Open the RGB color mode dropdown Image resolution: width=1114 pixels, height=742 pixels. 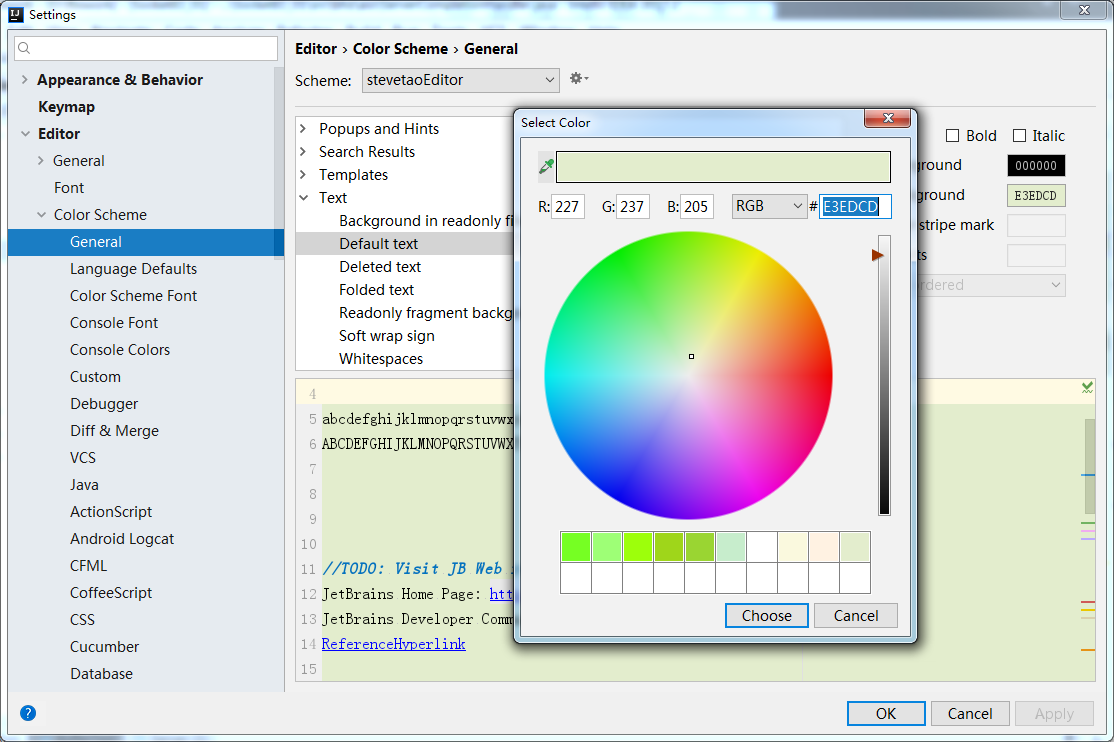769,206
